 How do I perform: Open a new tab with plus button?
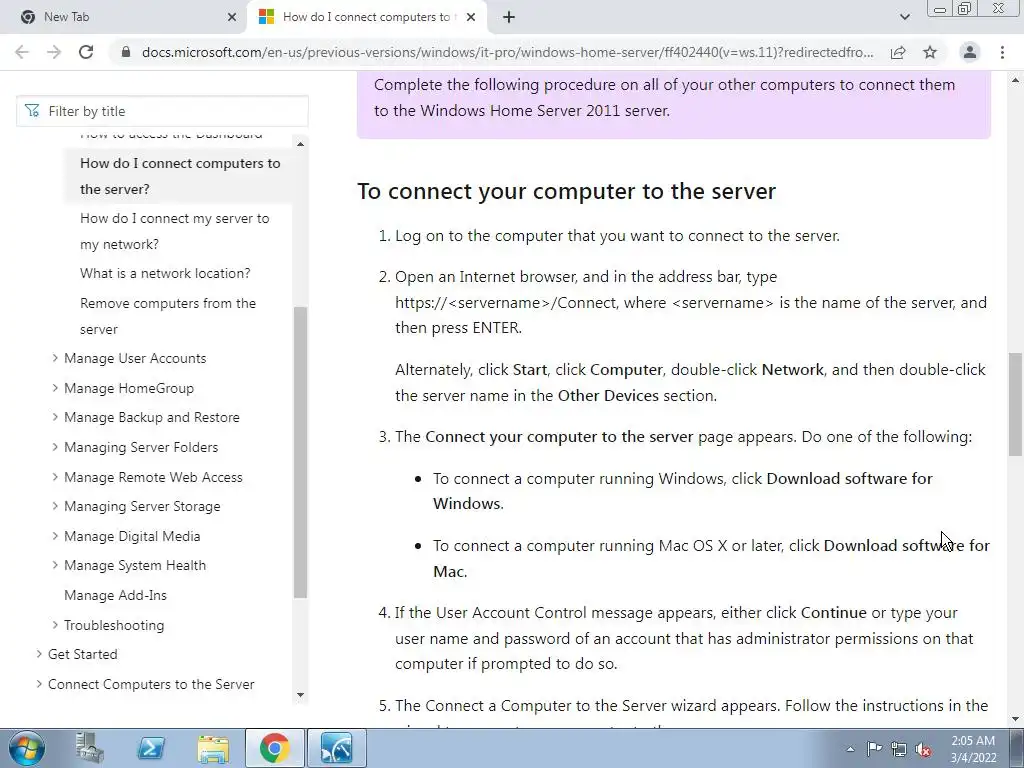click(509, 17)
